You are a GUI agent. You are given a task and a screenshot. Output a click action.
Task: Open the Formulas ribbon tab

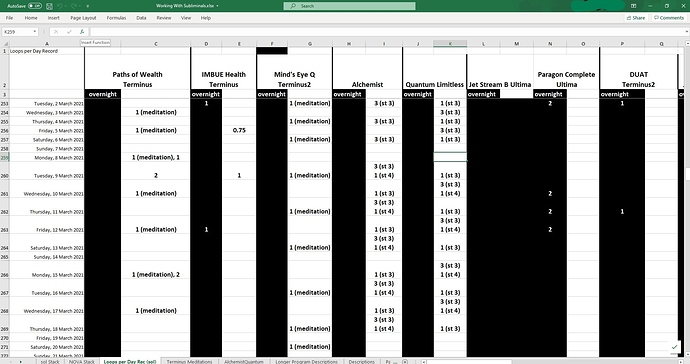tap(116, 18)
